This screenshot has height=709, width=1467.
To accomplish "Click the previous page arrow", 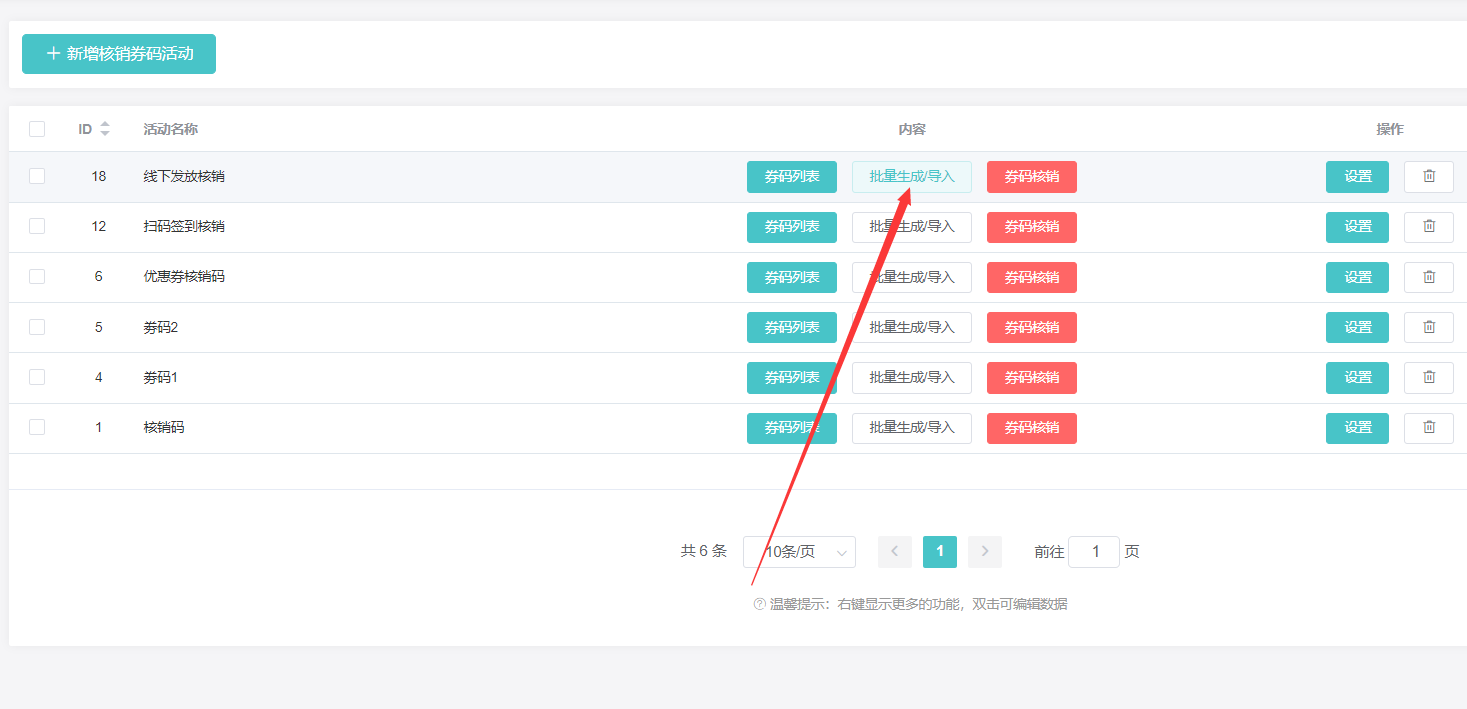I will click(x=894, y=552).
